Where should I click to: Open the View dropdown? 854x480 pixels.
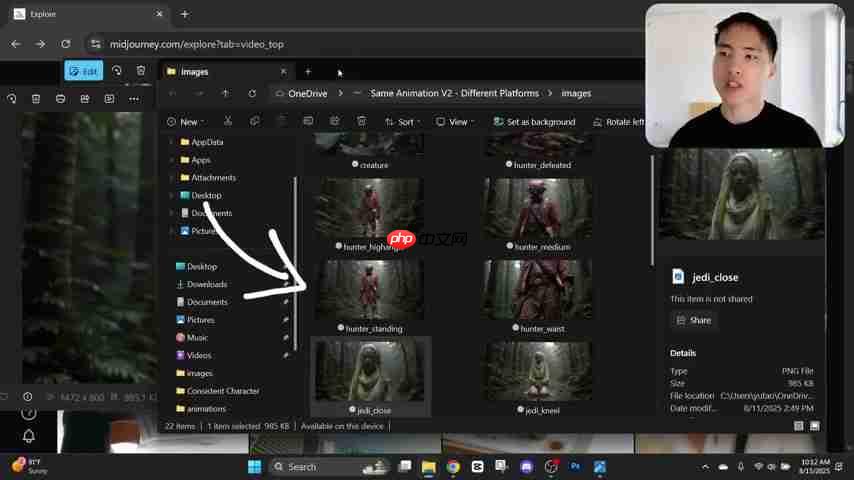[x=455, y=122]
